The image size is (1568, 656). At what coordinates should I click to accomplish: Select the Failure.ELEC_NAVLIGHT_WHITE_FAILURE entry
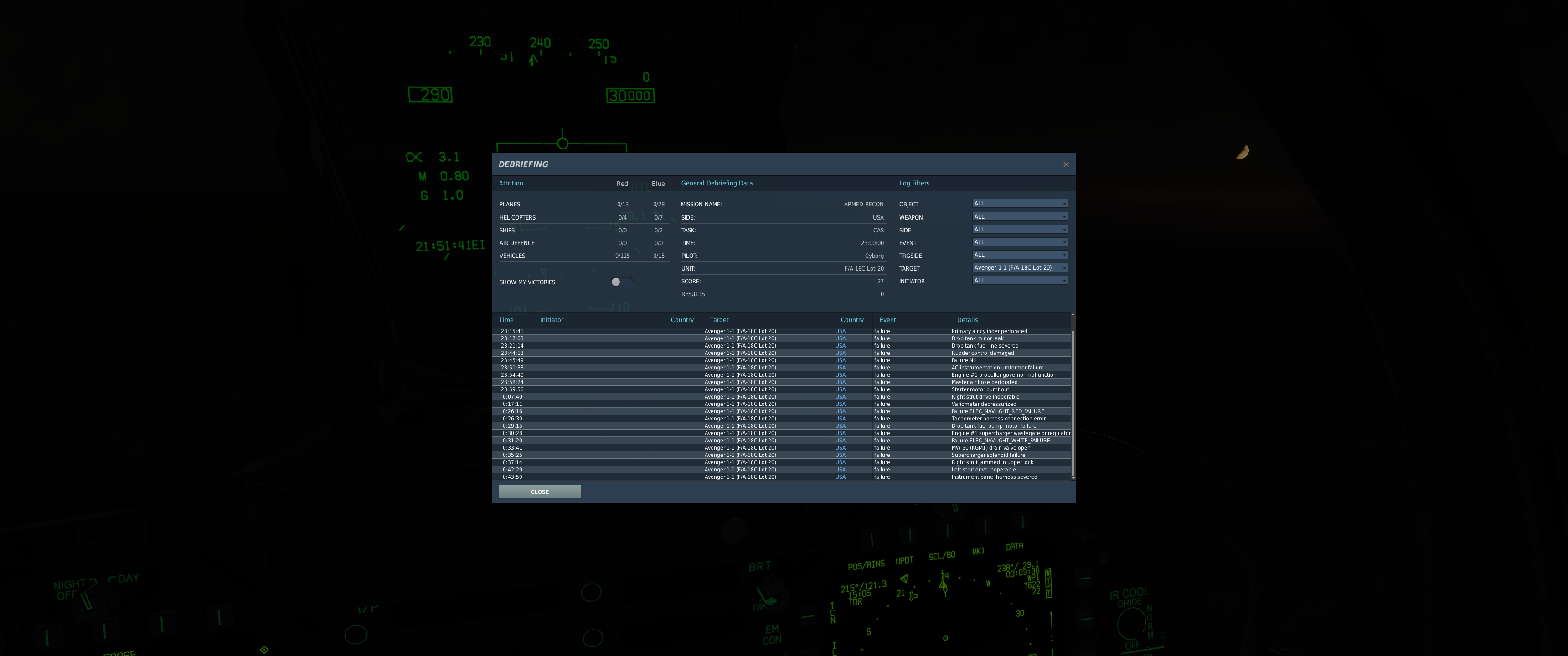[781, 441]
